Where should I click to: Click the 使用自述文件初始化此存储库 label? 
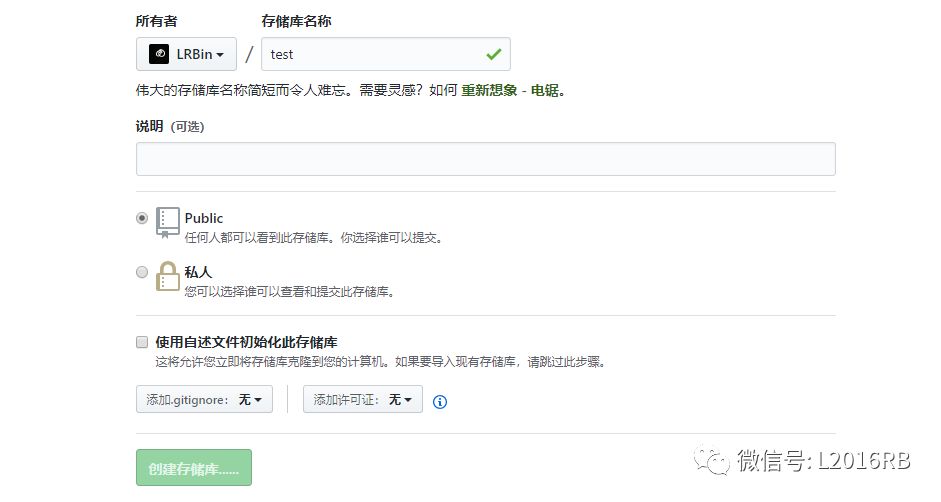pos(246,342)
